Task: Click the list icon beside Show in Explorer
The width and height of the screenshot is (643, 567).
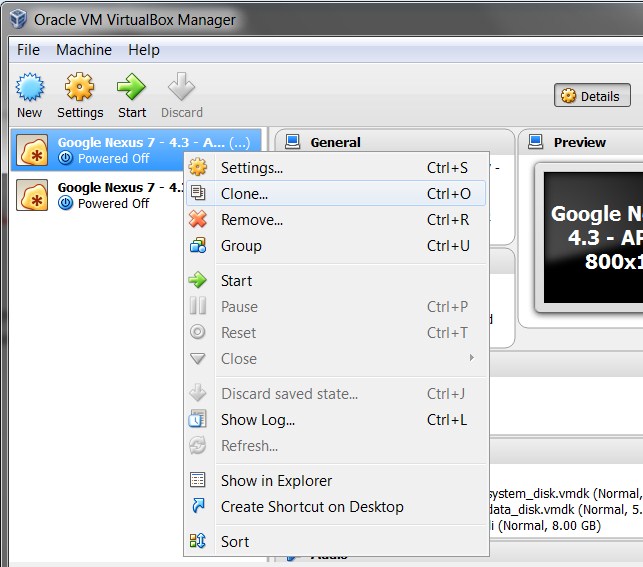Action: point(198,480)
